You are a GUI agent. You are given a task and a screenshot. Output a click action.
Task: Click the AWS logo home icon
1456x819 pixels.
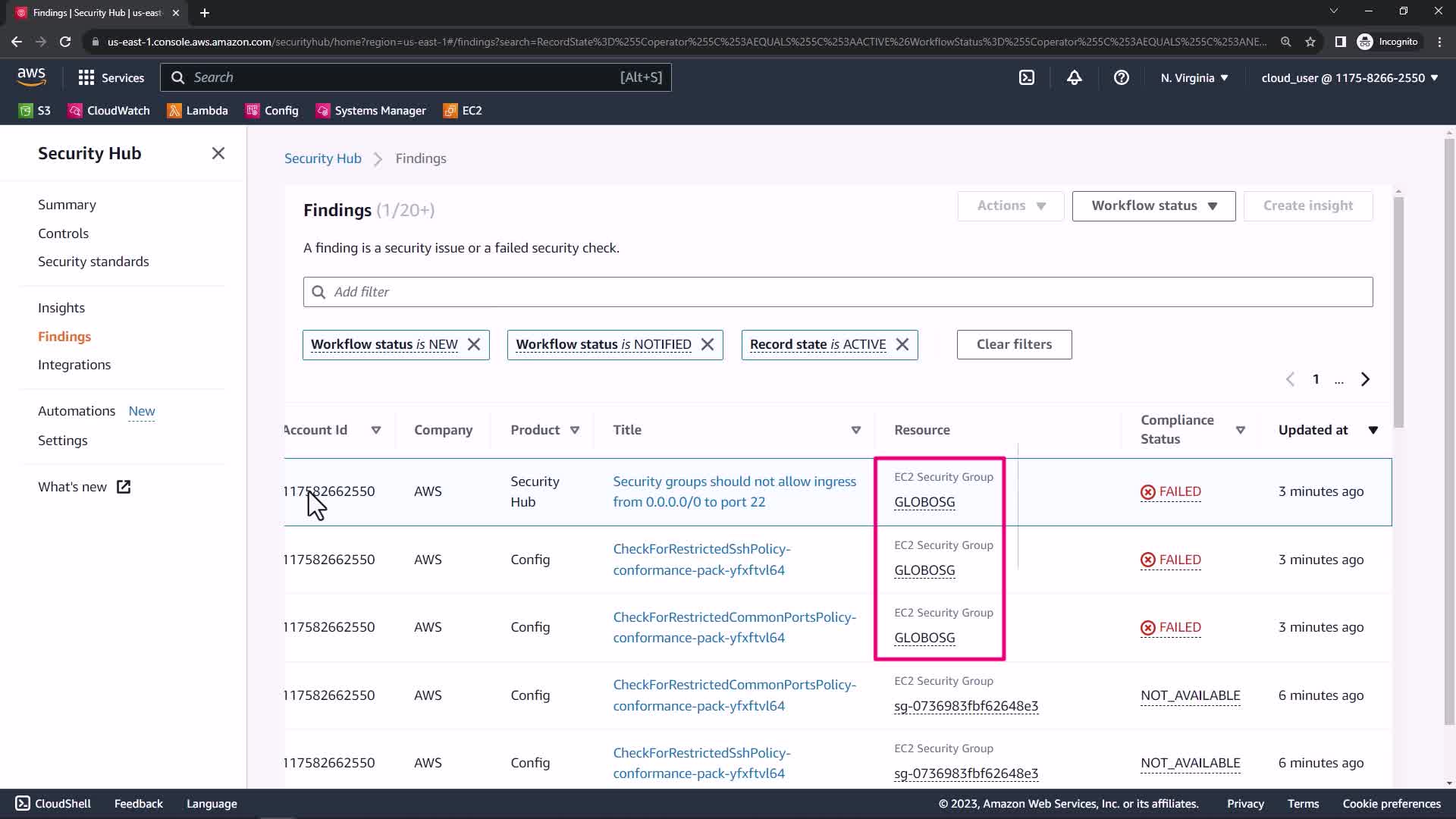tap(31, 77)
